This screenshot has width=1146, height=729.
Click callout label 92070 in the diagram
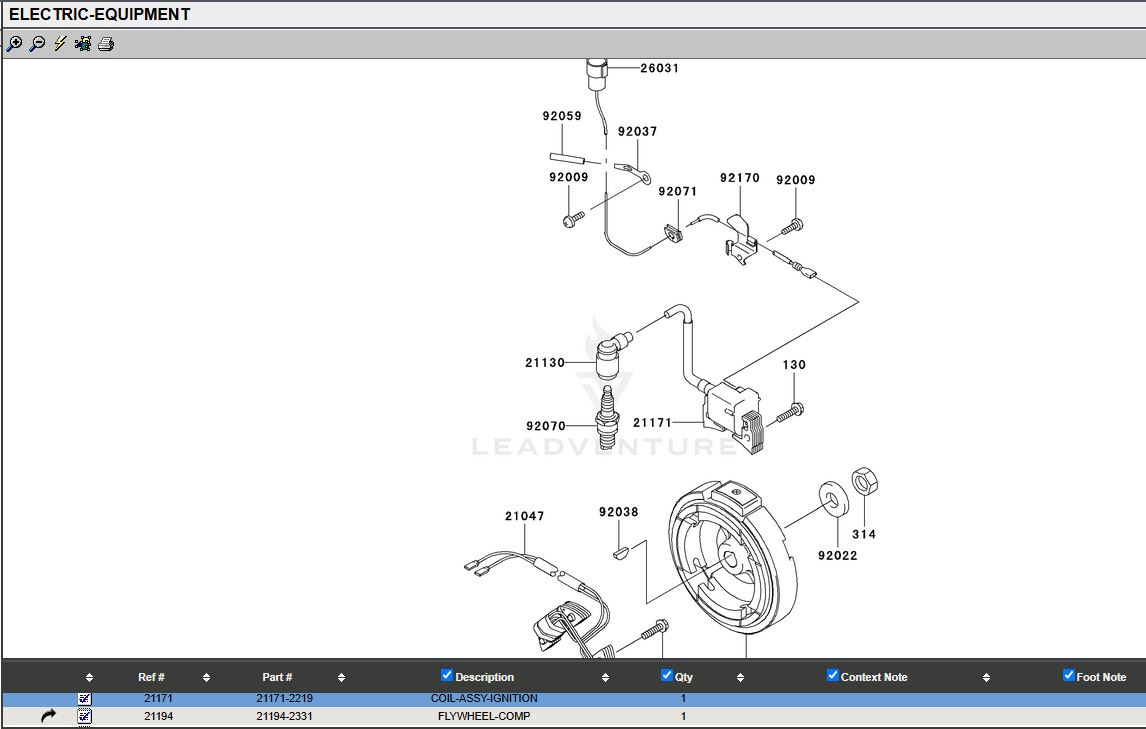[x=546, y=426]
